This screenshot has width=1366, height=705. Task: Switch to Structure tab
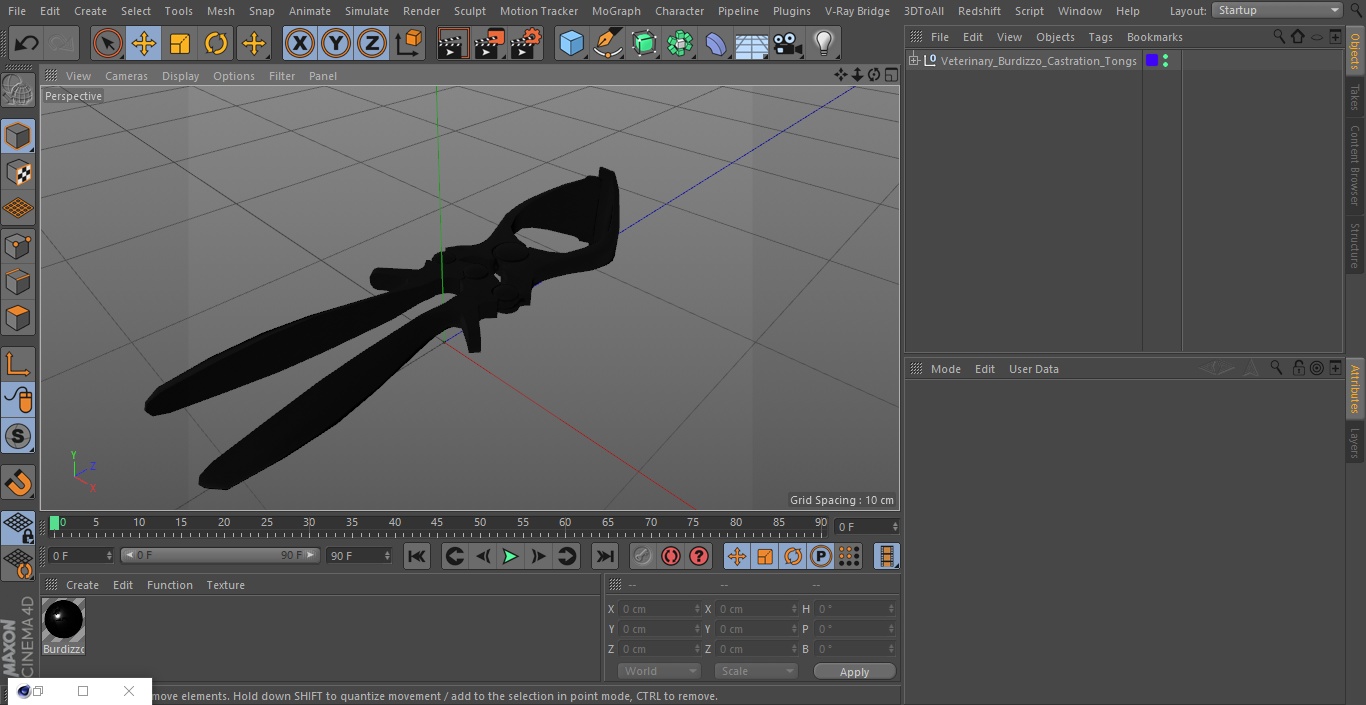[x=1355, y=245]
